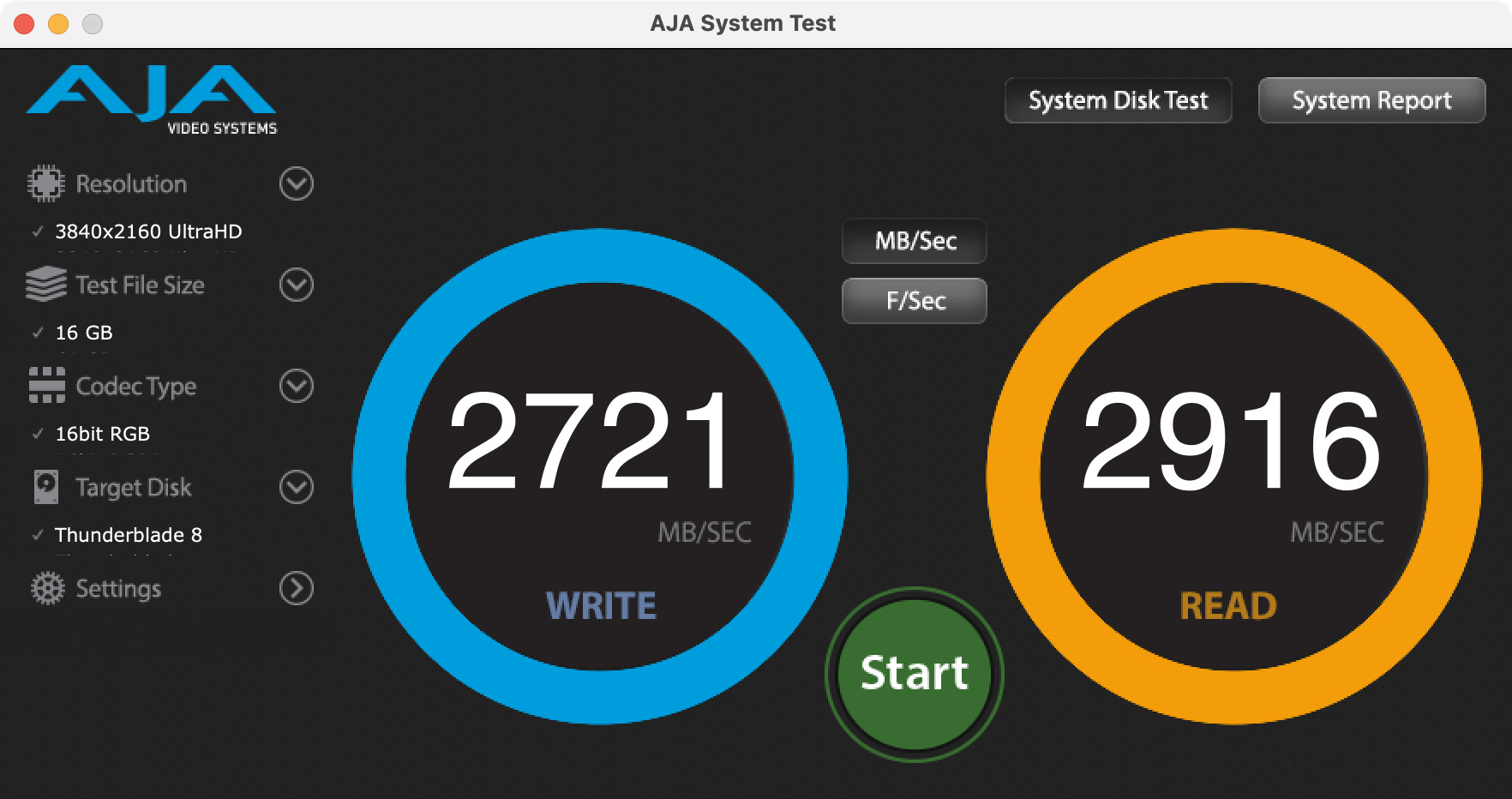Screen dimensions: 1512x799
Task: Click the Test File Size stack icon
Action: click(46, 285)
